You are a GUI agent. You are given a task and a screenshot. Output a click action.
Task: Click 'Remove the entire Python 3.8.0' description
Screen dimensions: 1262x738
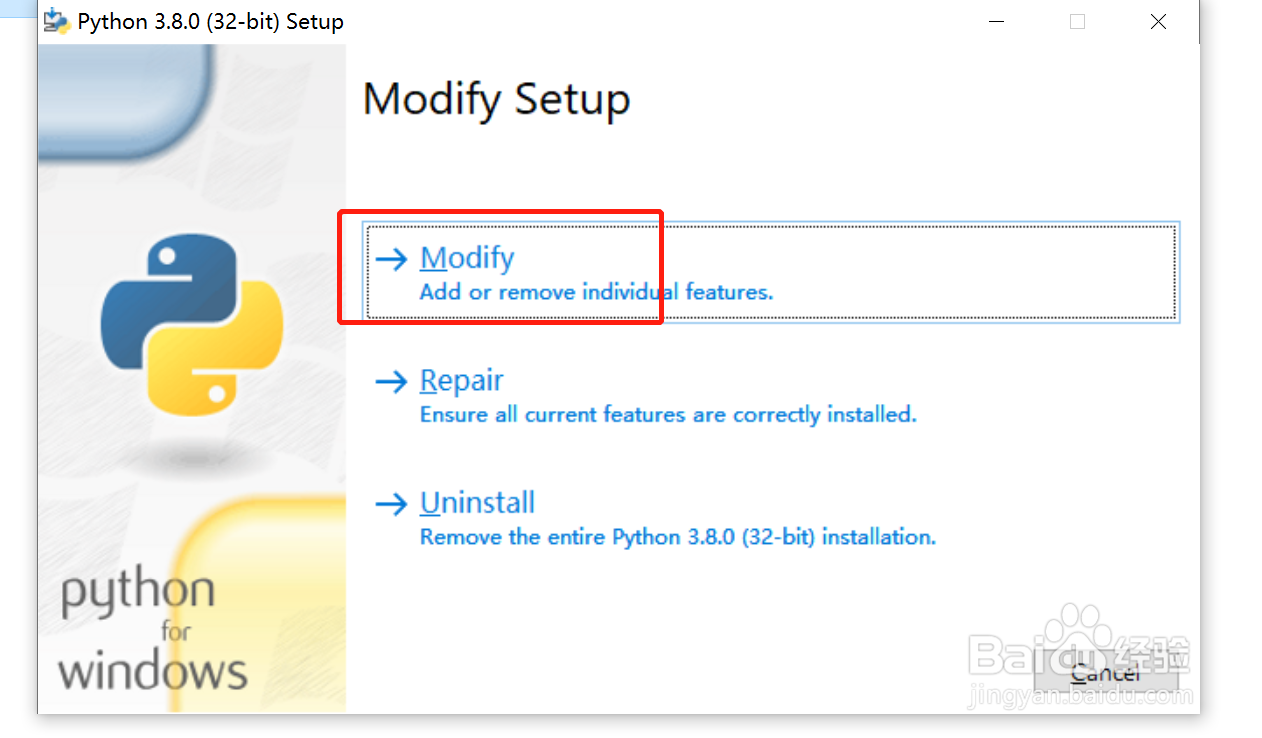[x=678, y=537]
